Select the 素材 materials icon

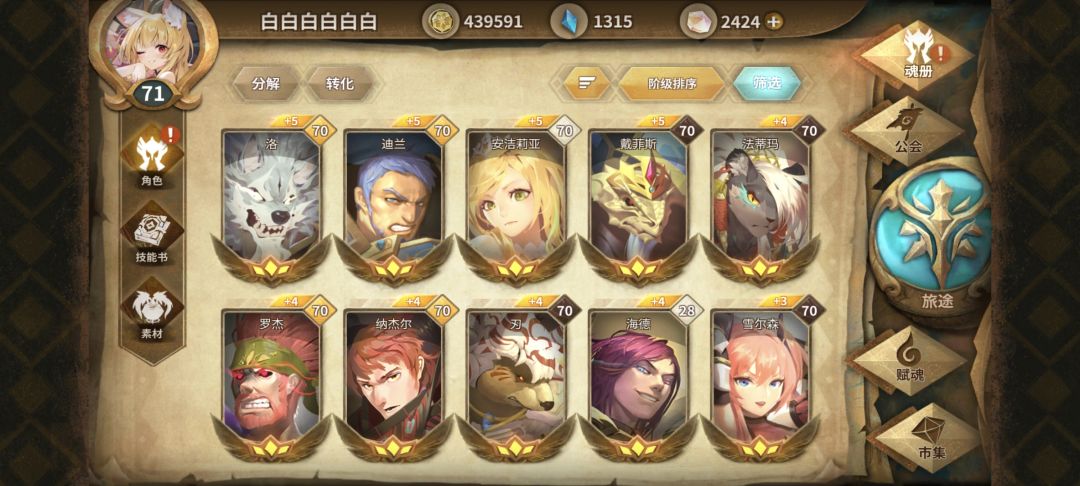152,312
